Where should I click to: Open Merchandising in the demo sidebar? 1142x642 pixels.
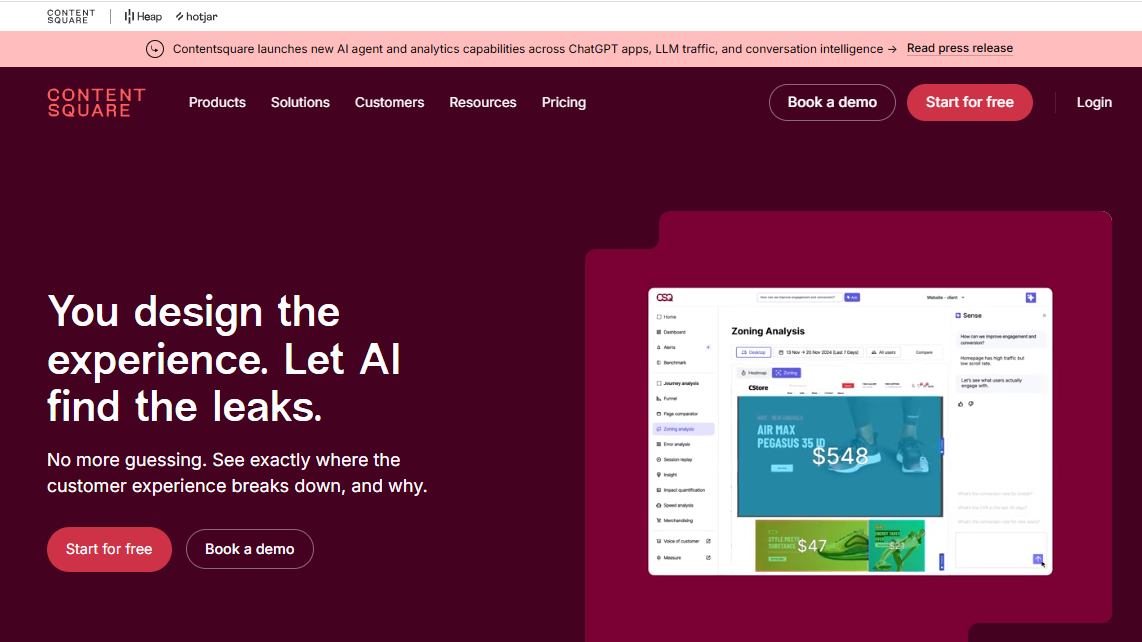pyautogui.click(x=675, y=521)
